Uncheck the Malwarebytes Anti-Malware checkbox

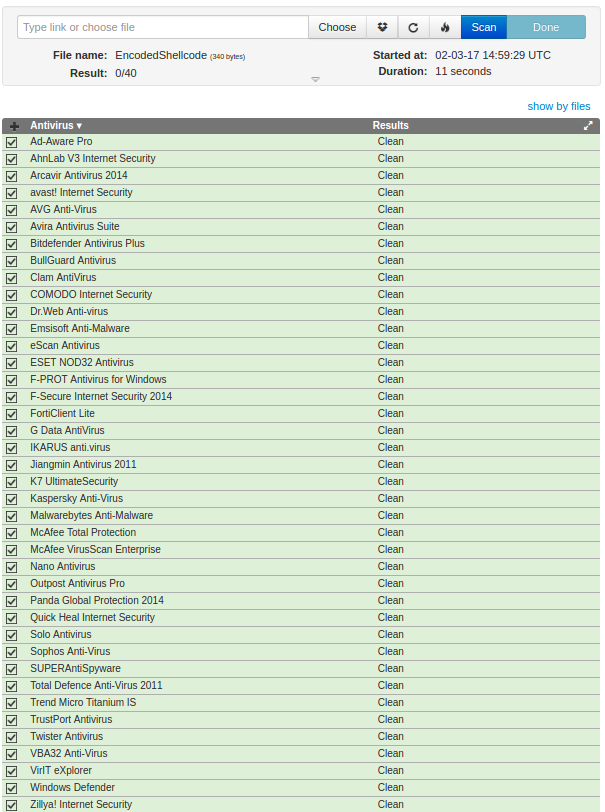12,516
